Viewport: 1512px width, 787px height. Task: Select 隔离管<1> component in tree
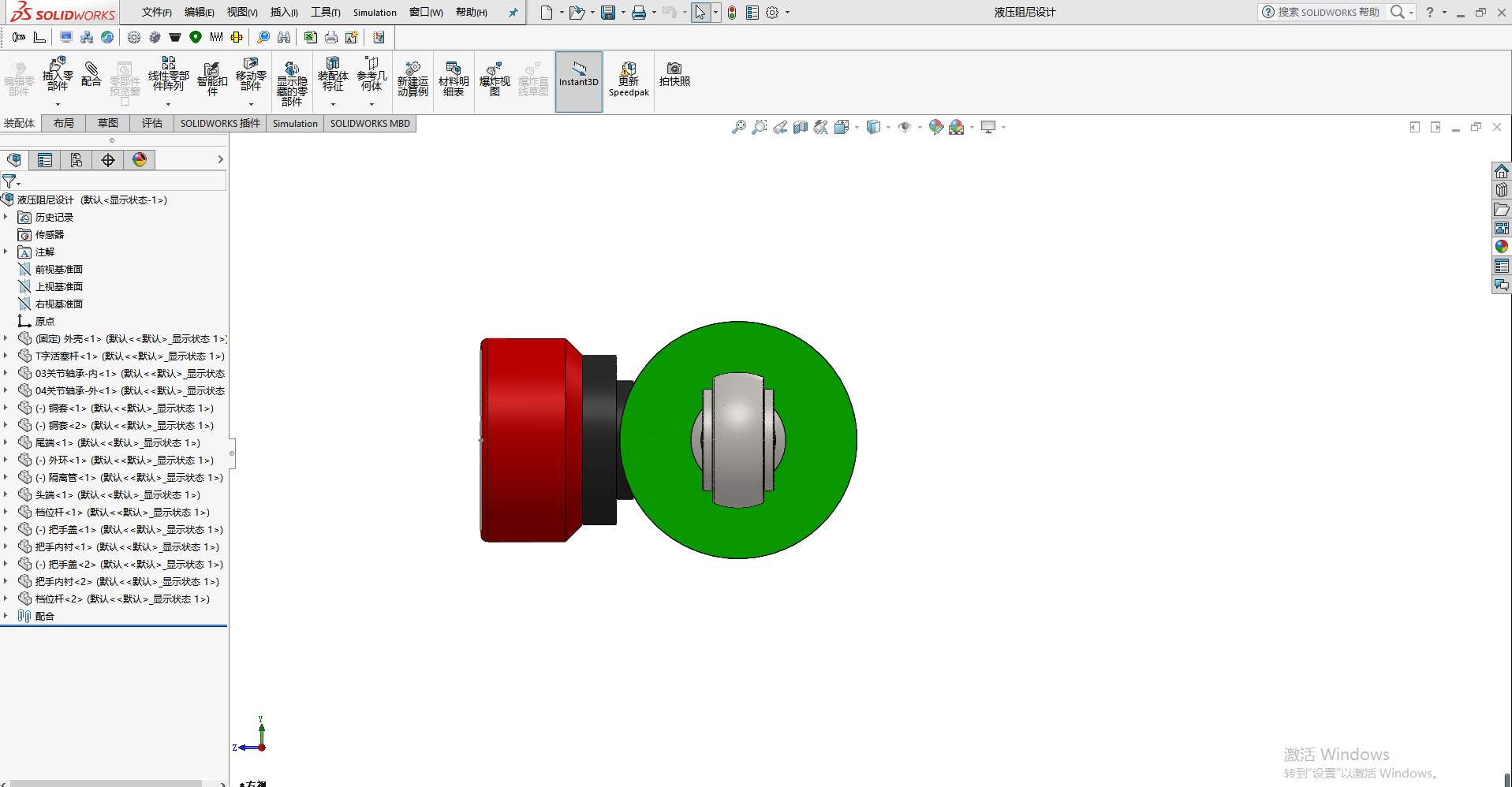click(x=129, y=477)
